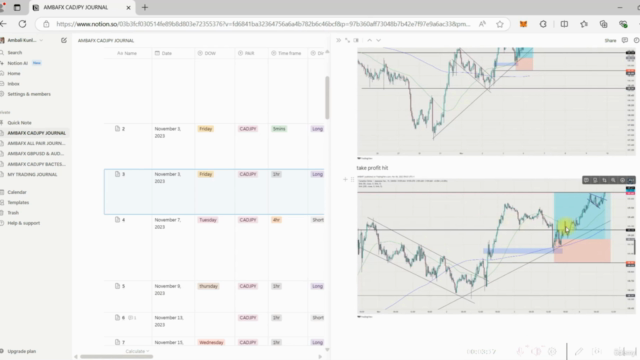This screenshot has height=360, width=640.
Task: Select 'take profit hit' text
Action: (372, 168)
